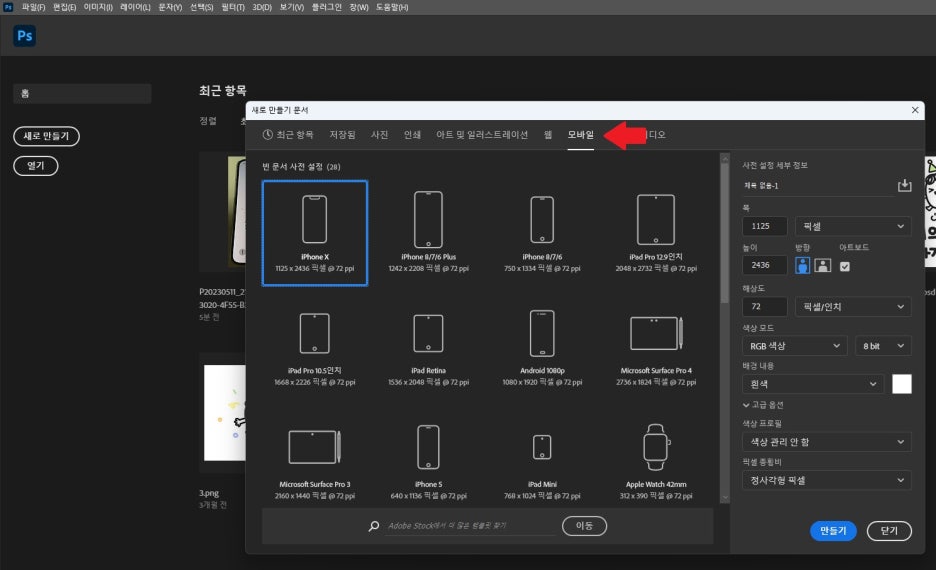Open the Help menu
936x570 pixels.
click(392, 7)
